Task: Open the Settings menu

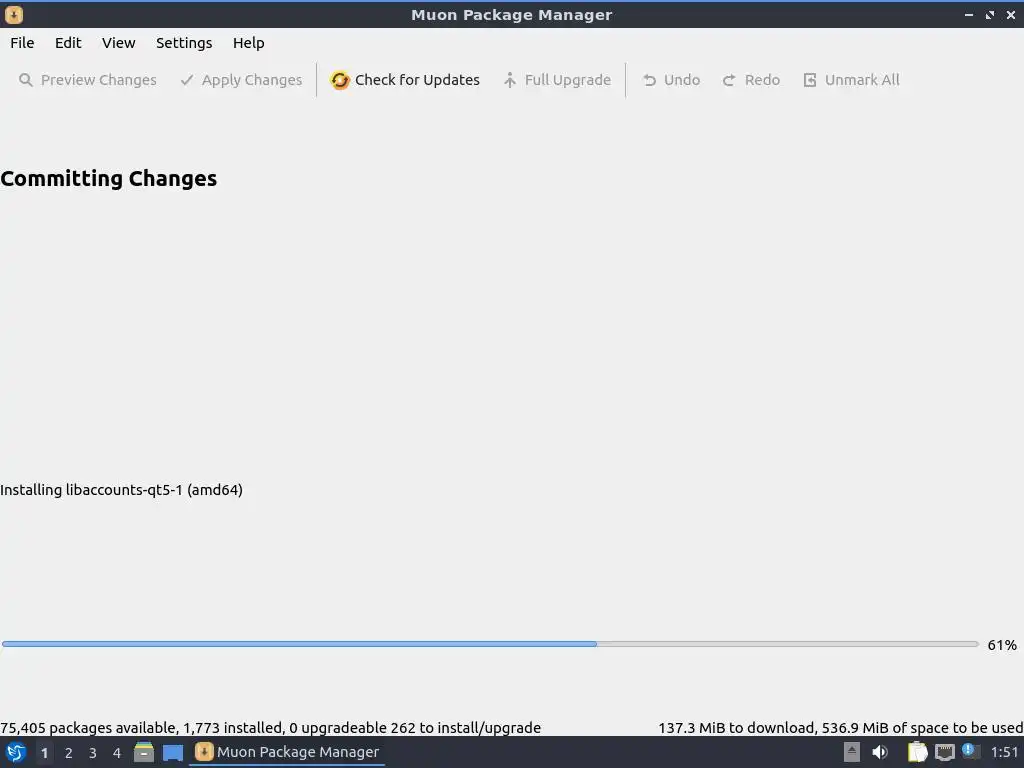Action: 184,43
